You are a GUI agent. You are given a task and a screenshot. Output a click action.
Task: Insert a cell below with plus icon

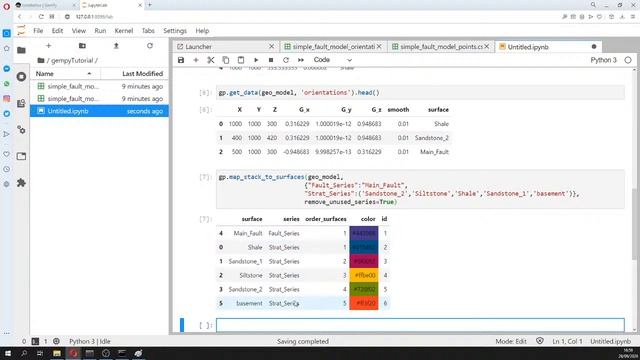[196, 60]
